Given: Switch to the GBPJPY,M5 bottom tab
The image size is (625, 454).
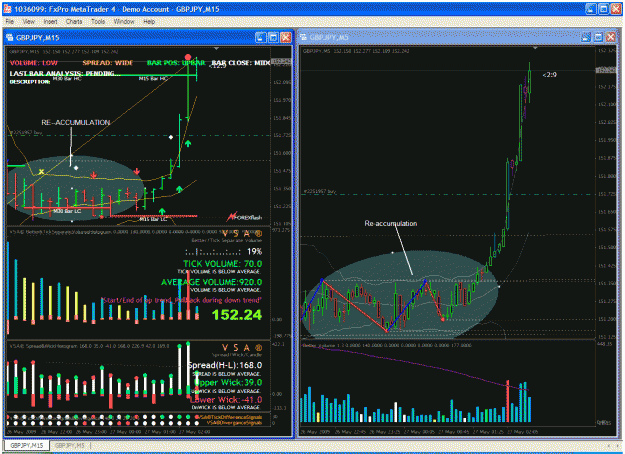Looking at the screenshot, I should pos(69,445).
